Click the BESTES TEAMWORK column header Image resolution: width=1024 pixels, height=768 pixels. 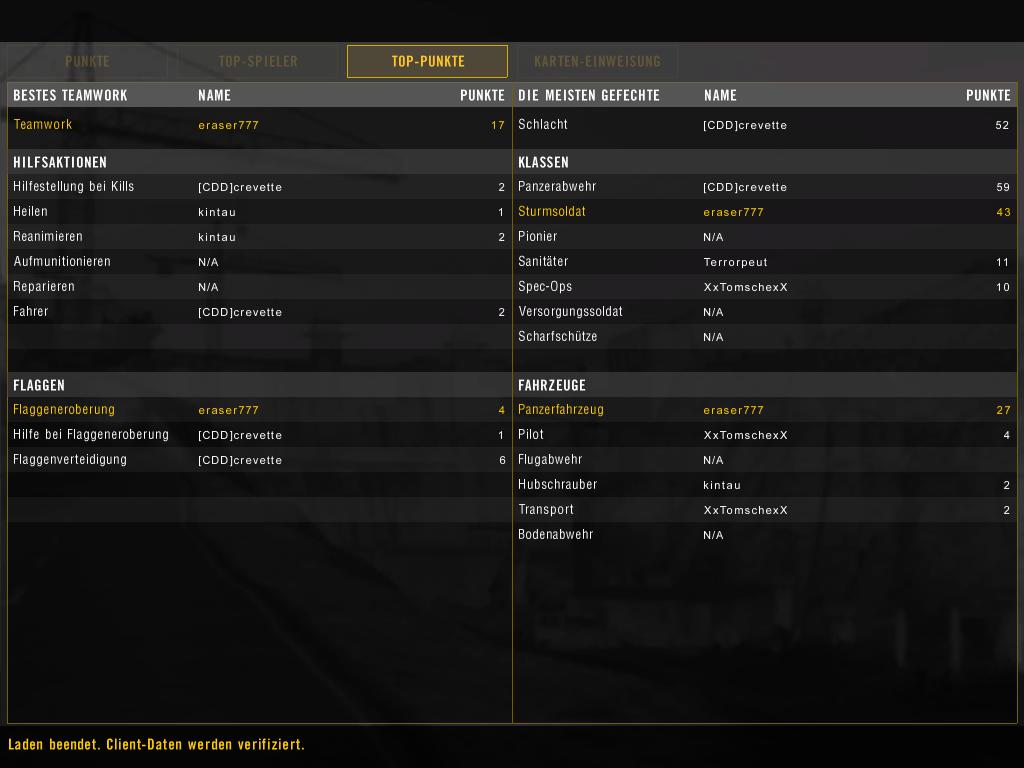tap(70, 95)
